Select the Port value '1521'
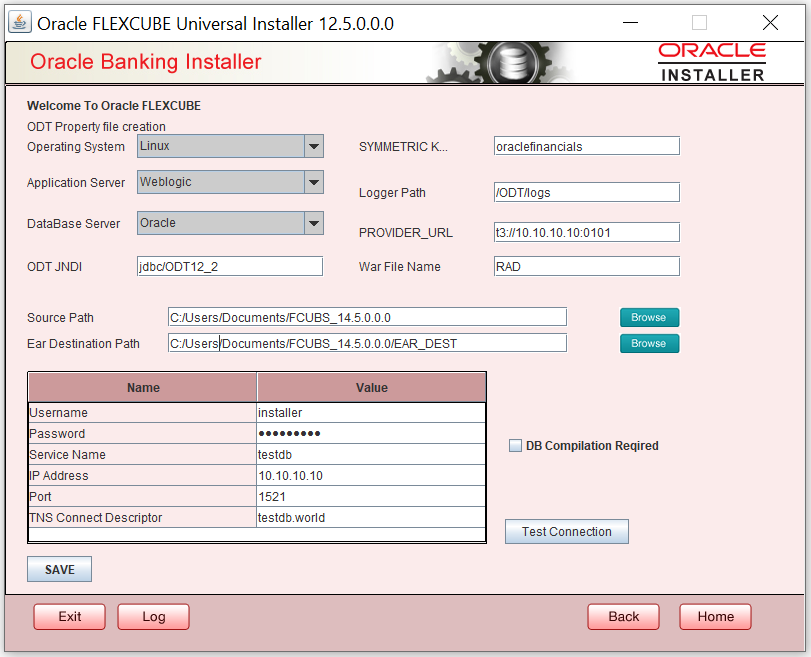 pos(371,497)
